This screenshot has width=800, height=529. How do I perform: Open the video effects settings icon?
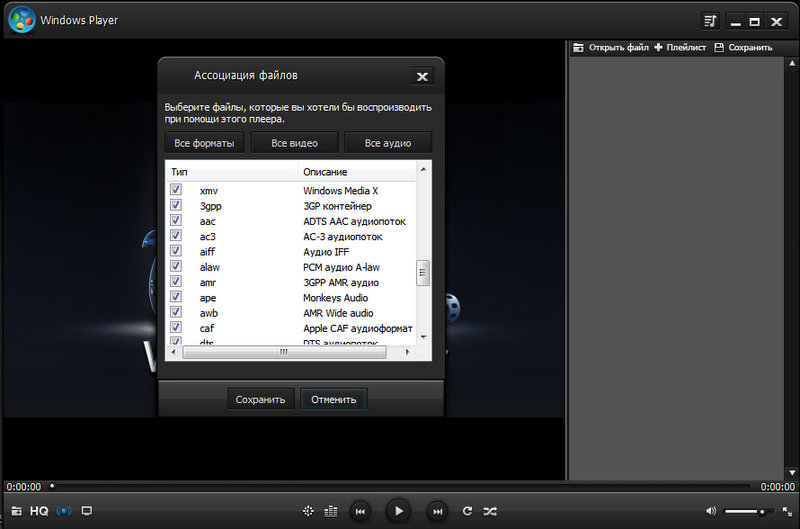point(308,511)
